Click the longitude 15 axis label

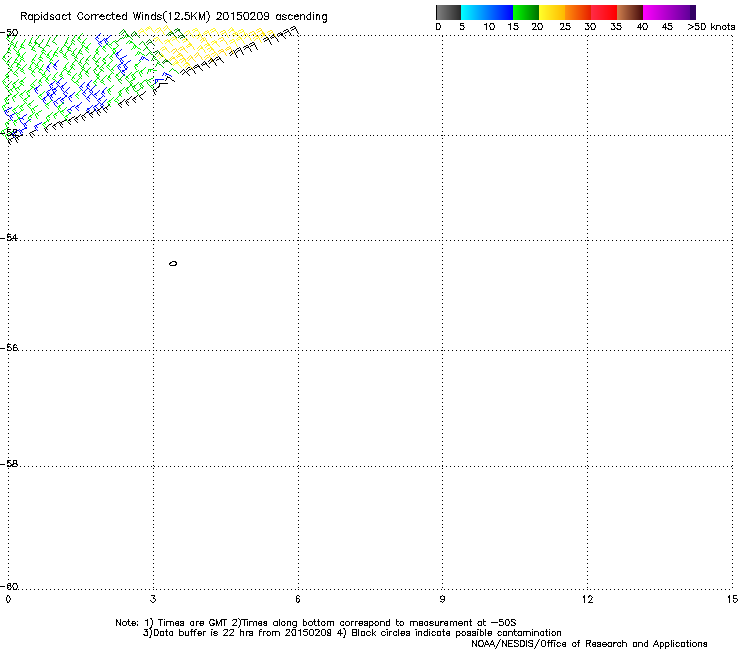click(732, 599)
